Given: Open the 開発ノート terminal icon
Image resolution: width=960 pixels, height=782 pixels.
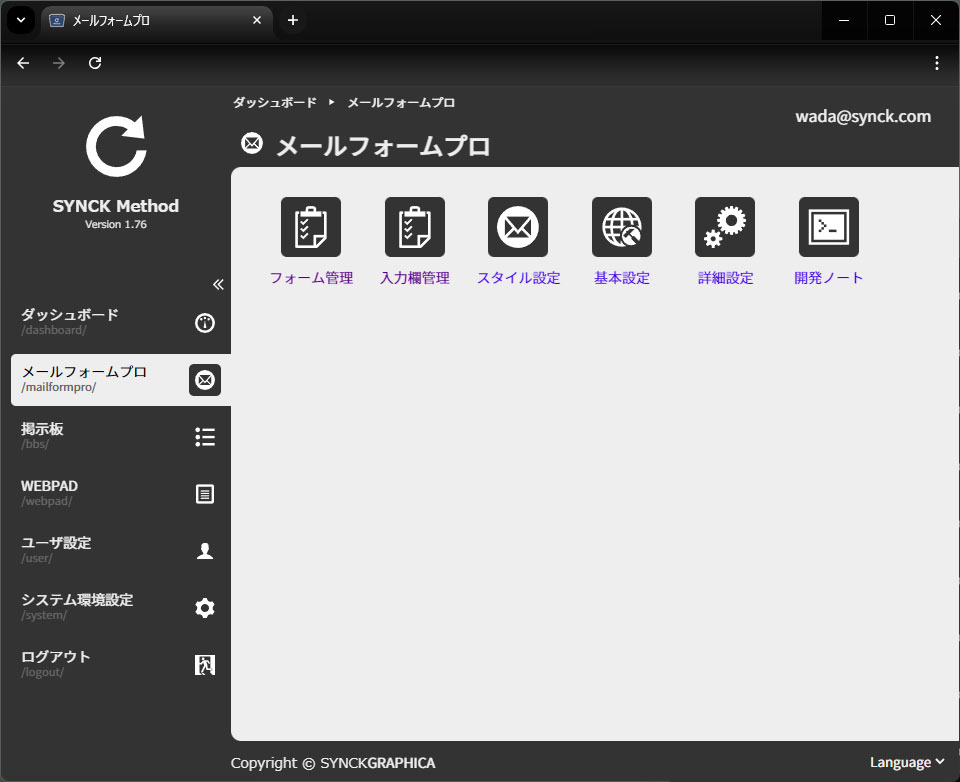Looking at the screenshot, I should pos(829,227).
